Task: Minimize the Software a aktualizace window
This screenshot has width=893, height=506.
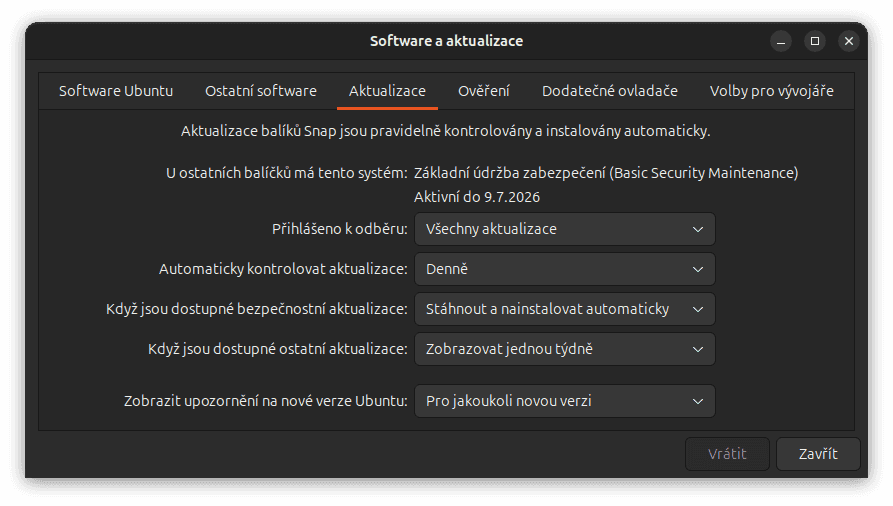Action: tap(782, 41)
